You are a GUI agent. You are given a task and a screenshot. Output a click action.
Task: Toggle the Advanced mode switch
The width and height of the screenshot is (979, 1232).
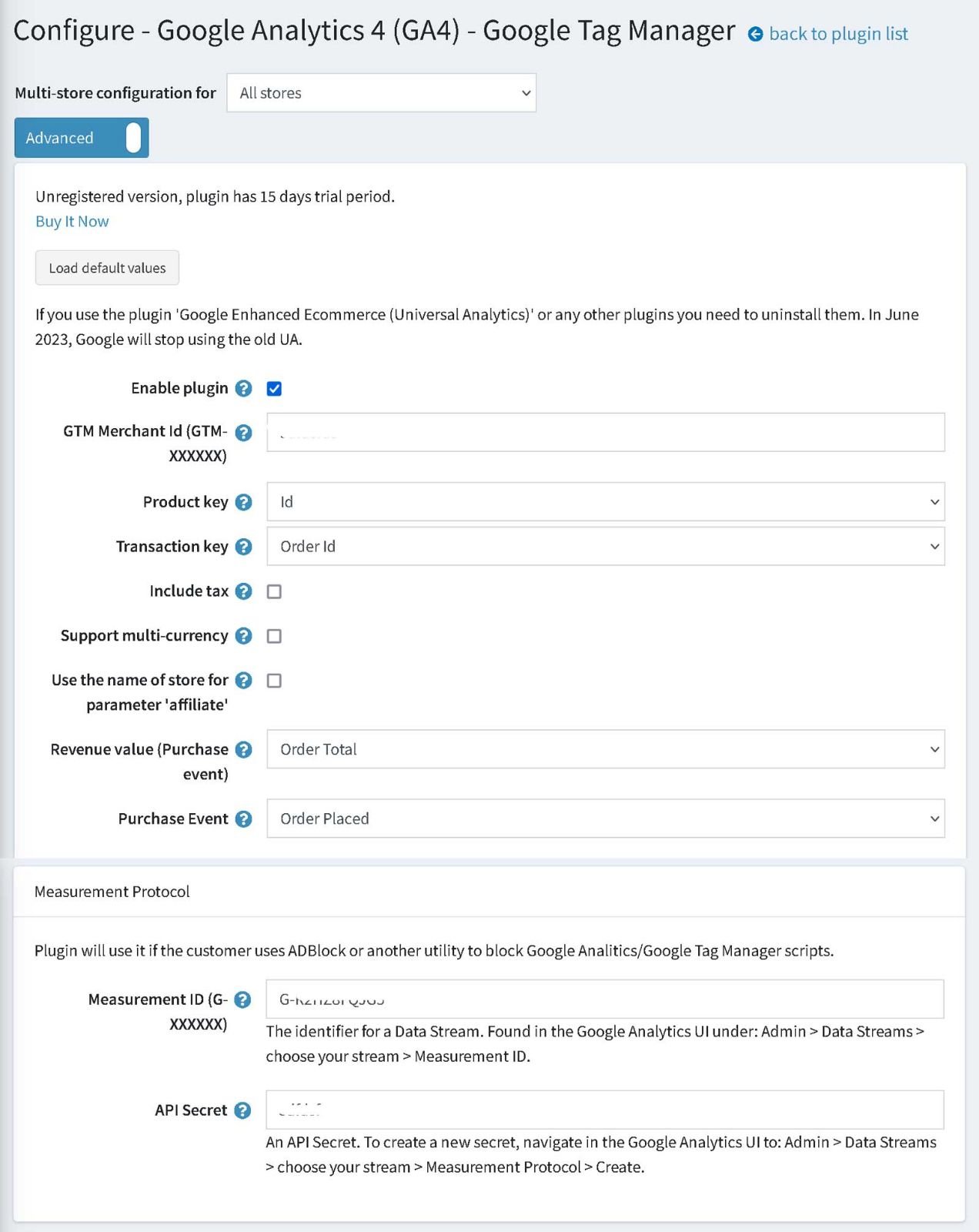tap(82, 138)
